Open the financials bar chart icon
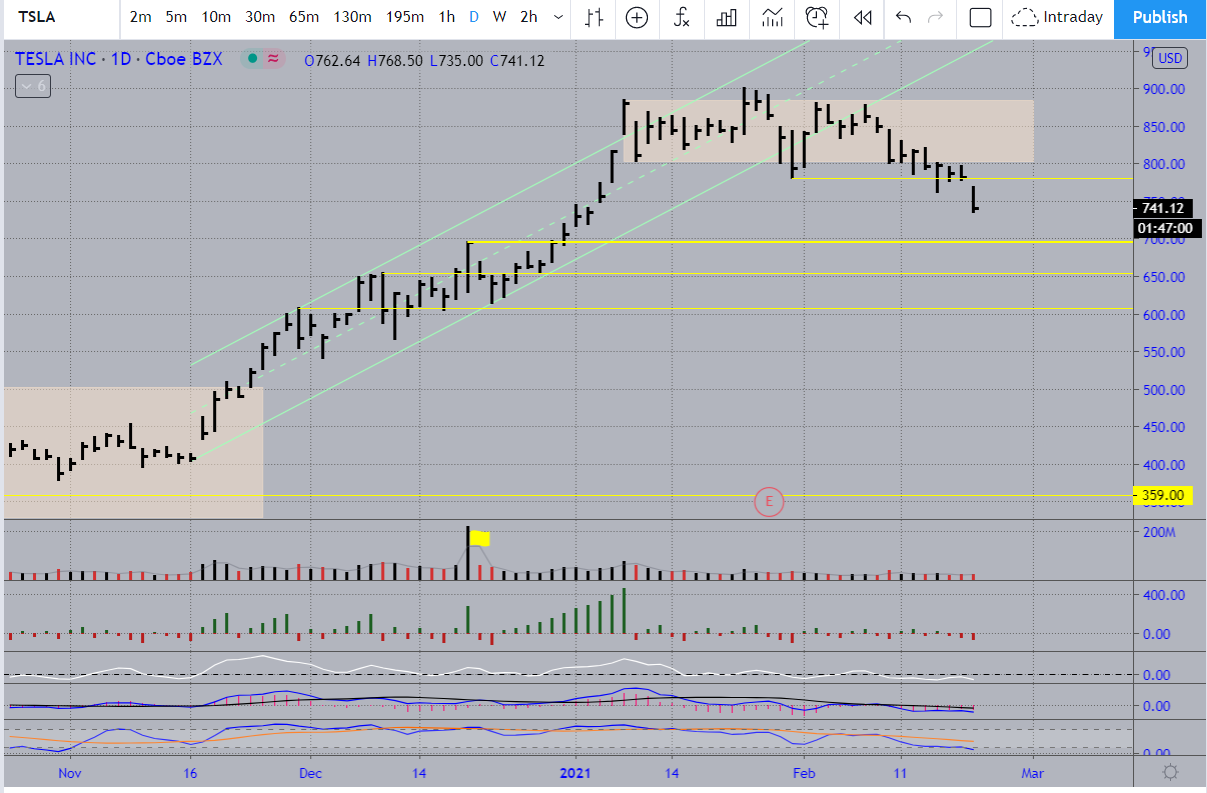 click(727, 17)
